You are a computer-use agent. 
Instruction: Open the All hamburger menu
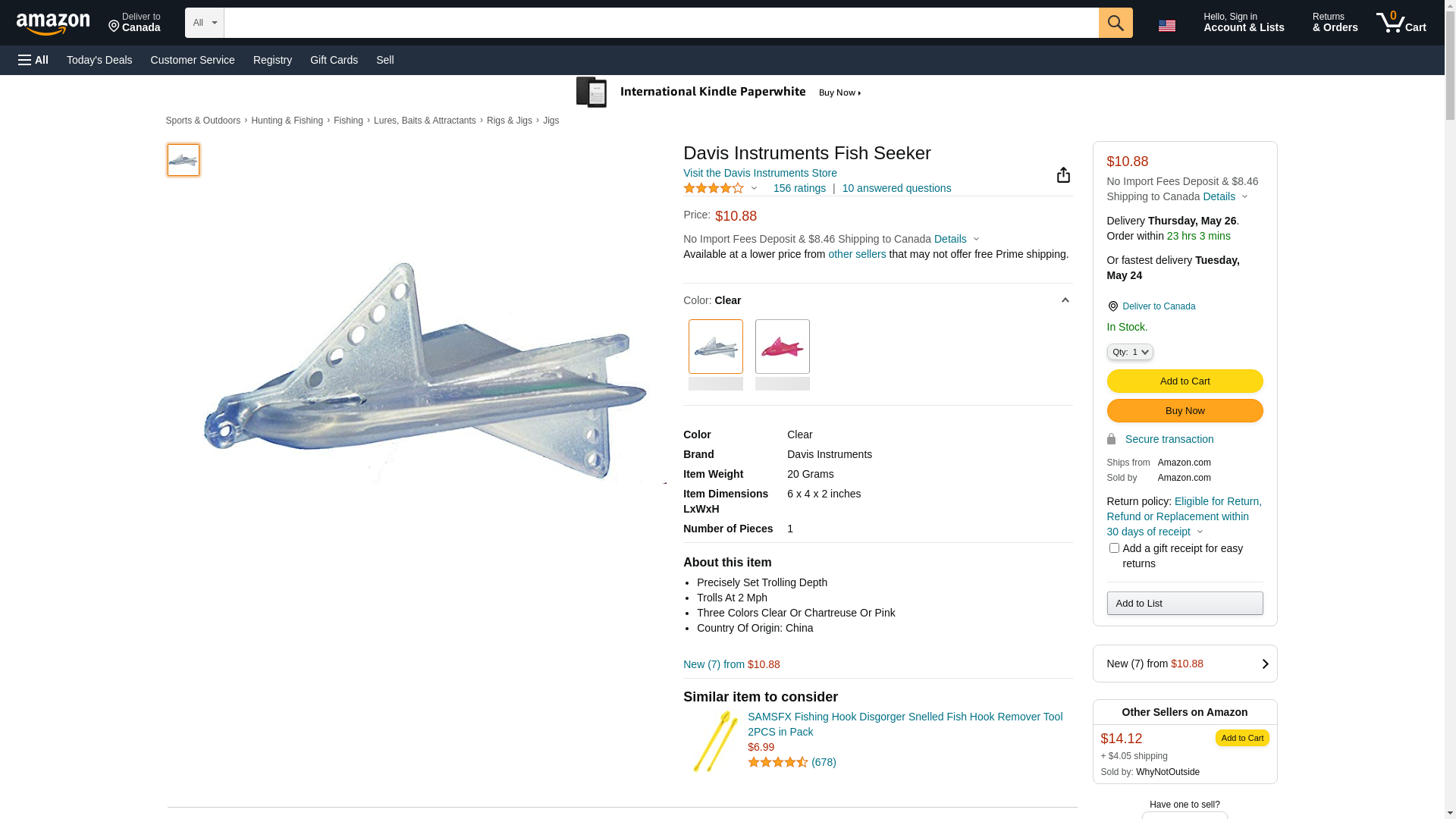tap(33, 60)
